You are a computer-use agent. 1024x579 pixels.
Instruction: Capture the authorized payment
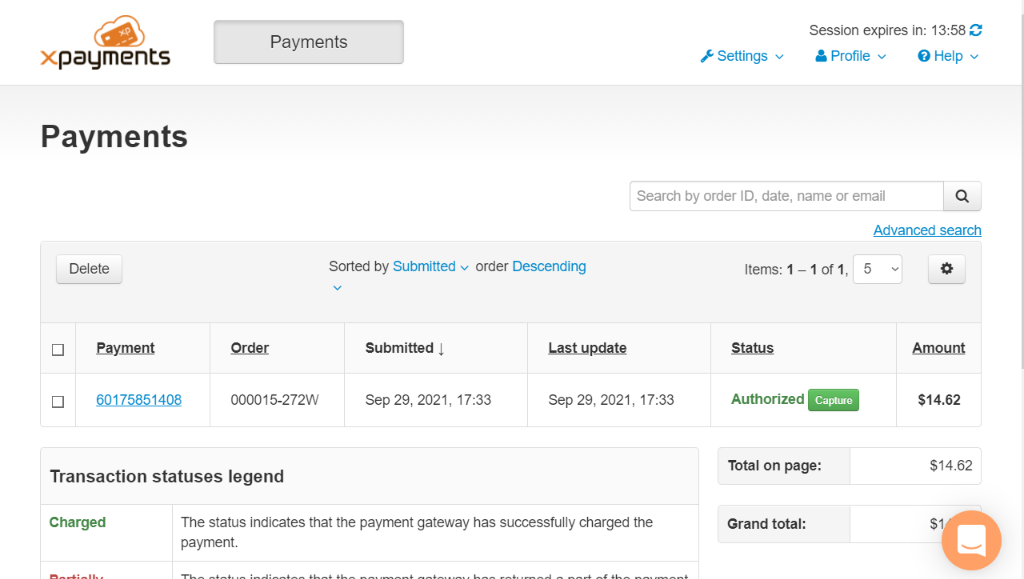click(833, 400)
